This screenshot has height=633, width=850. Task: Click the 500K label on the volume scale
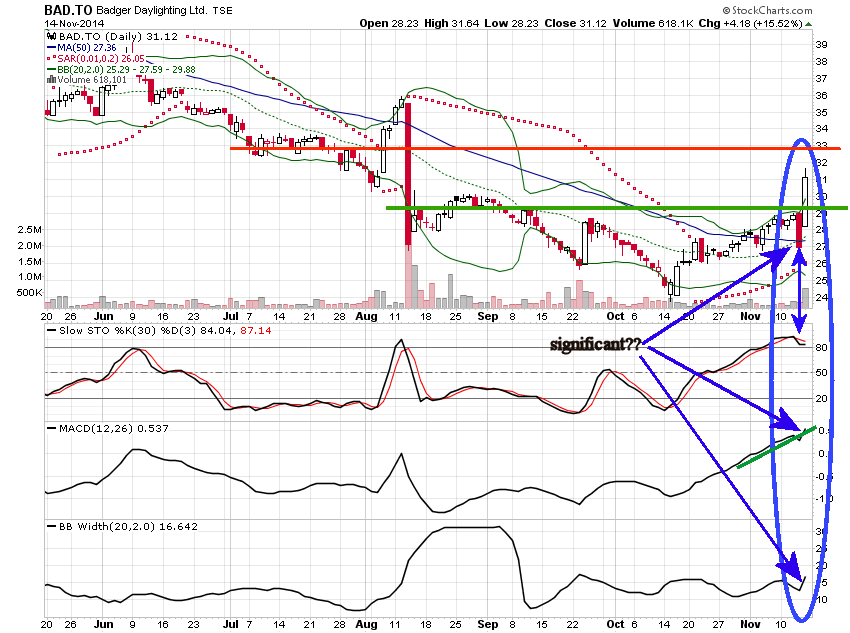pyautogui.click(x=29, y=293)
